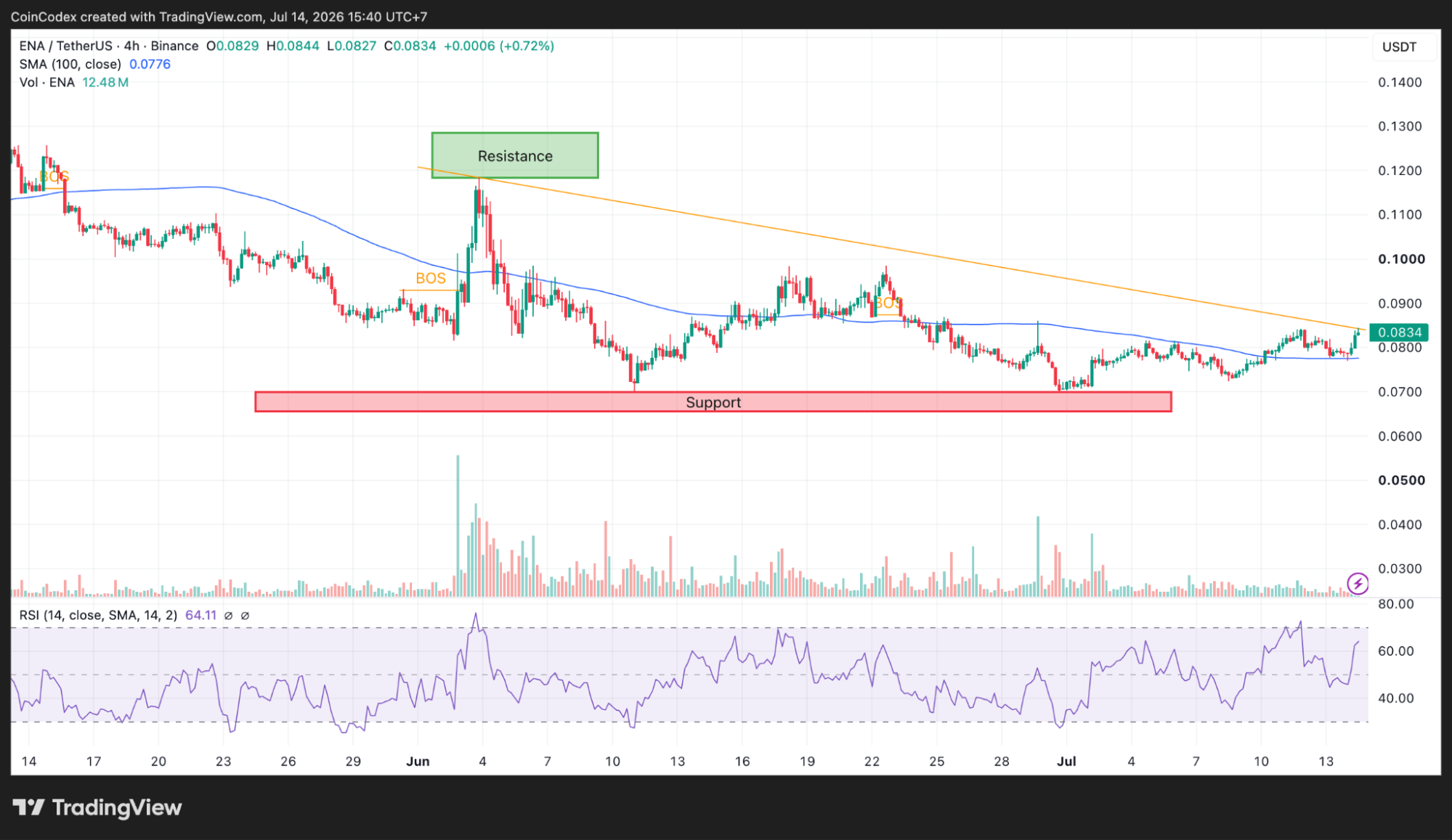Image resolution: width=1452 pixels, height=840 pixels.
Task: Click the SMA value 0.0776
Action: point(150,64)
